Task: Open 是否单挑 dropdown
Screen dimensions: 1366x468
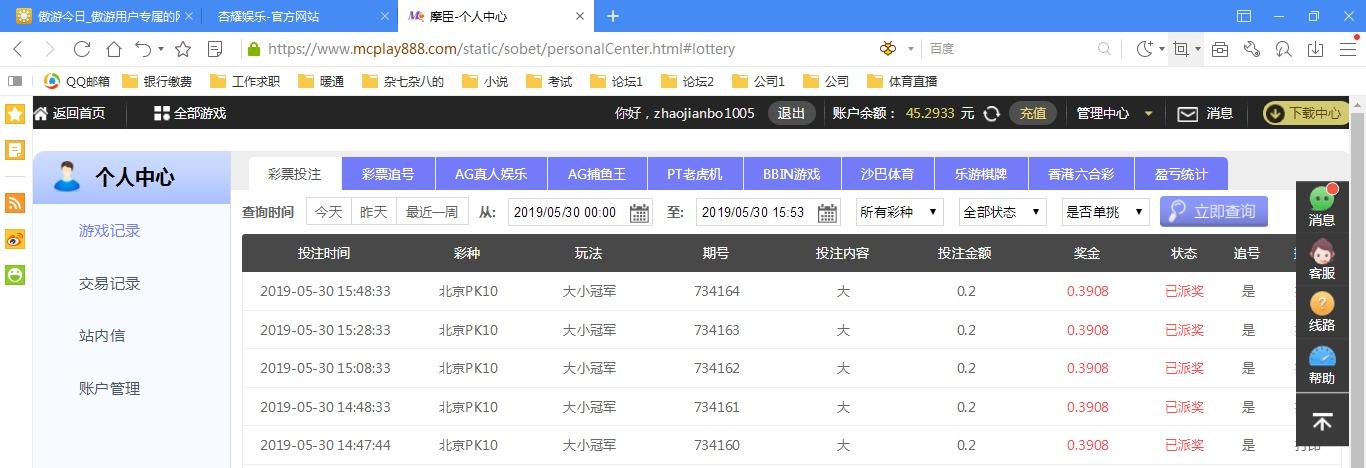Action: tap(1105, 212)
